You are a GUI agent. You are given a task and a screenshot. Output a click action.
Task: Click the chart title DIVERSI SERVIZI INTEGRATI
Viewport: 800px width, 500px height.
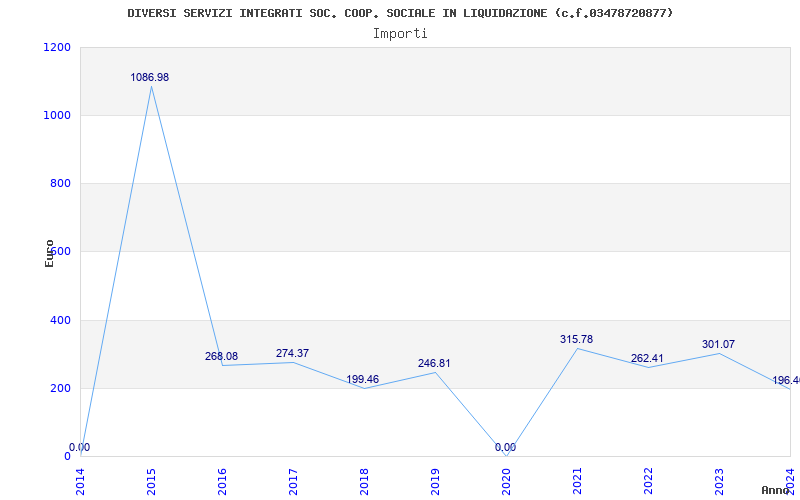(400, 13)
